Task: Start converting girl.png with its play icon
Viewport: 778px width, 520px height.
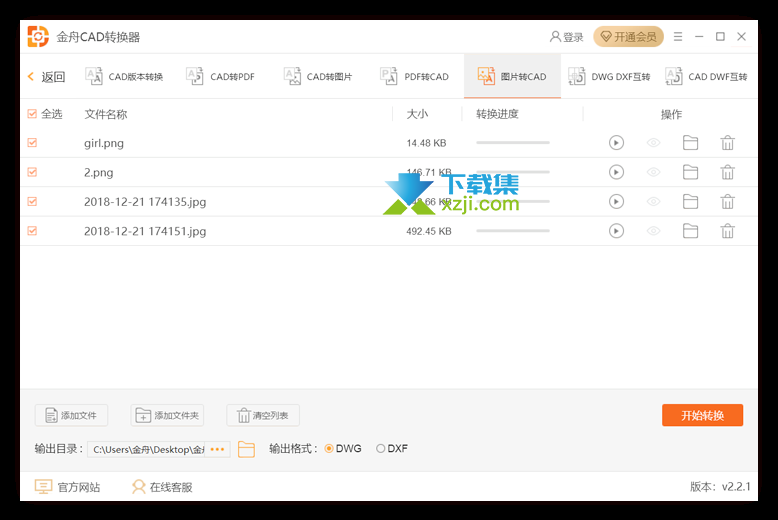Action: [x=616, y=143]
